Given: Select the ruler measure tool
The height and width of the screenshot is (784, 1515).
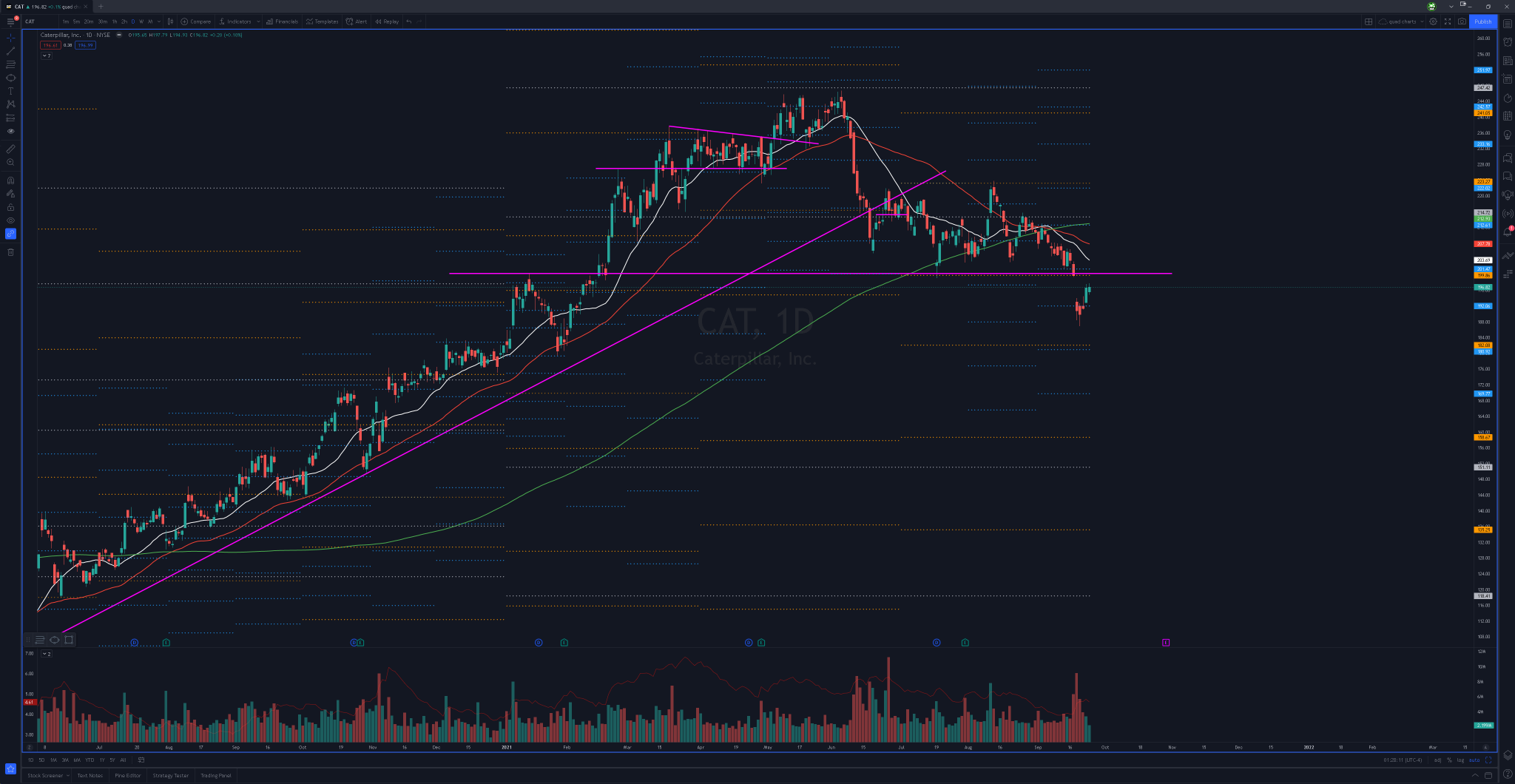Looking at the screenshot, I should [10, 149].
